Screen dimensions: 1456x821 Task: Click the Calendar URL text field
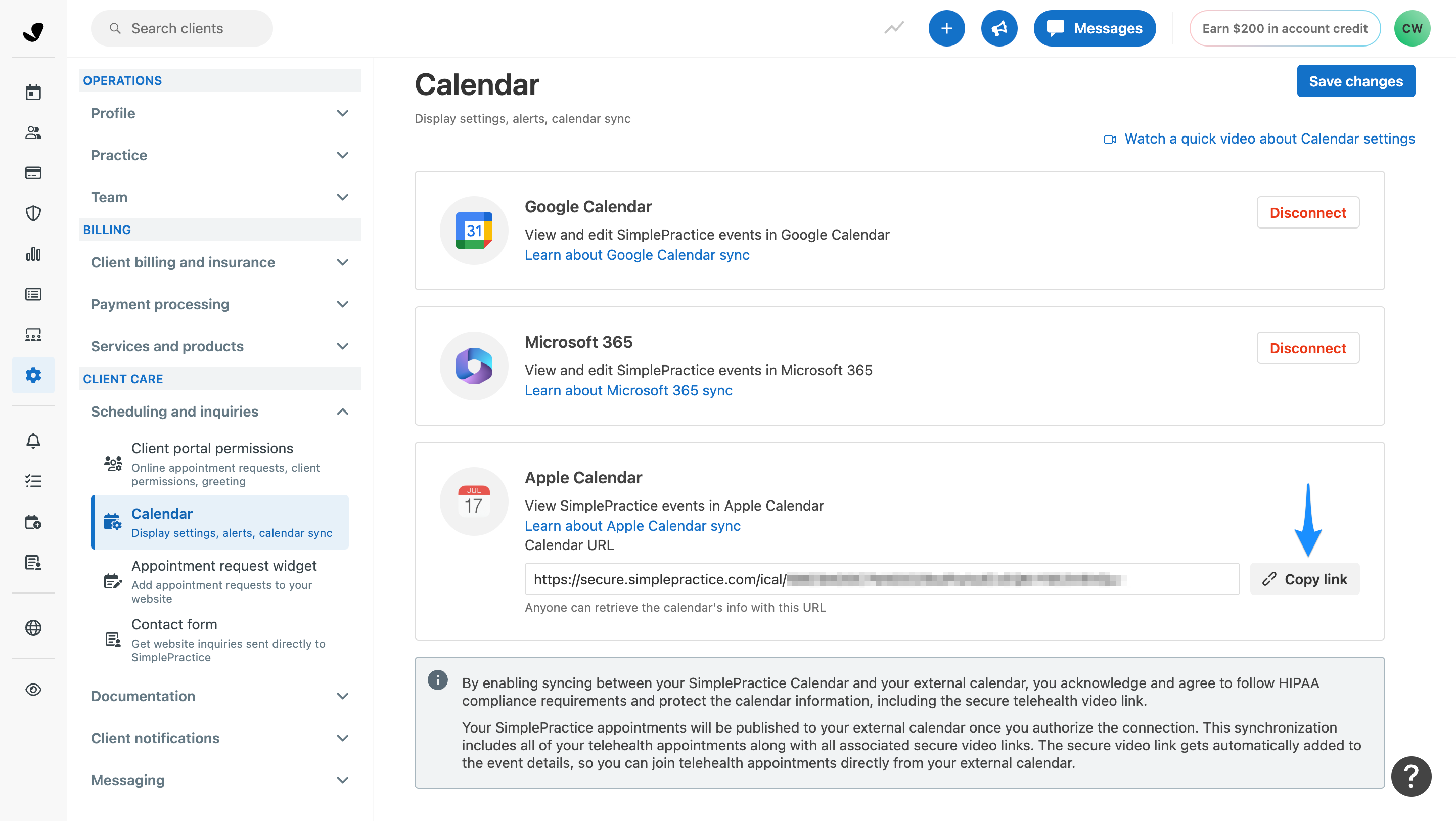coord(882,579)
